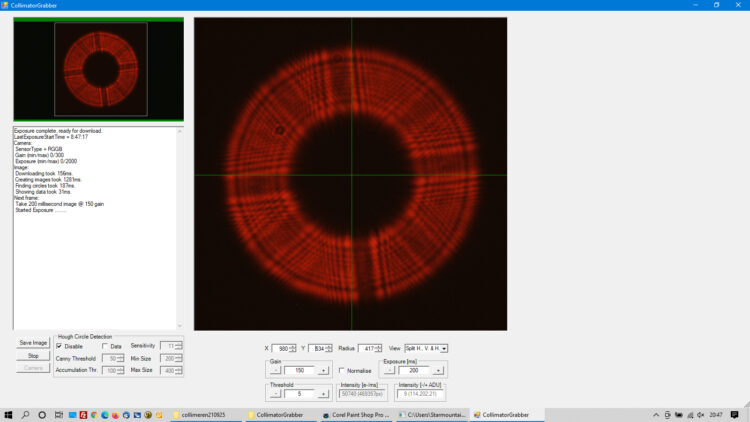Click the 'Hough Circle Detection' group label
The image size is (750, 422).
85,336
